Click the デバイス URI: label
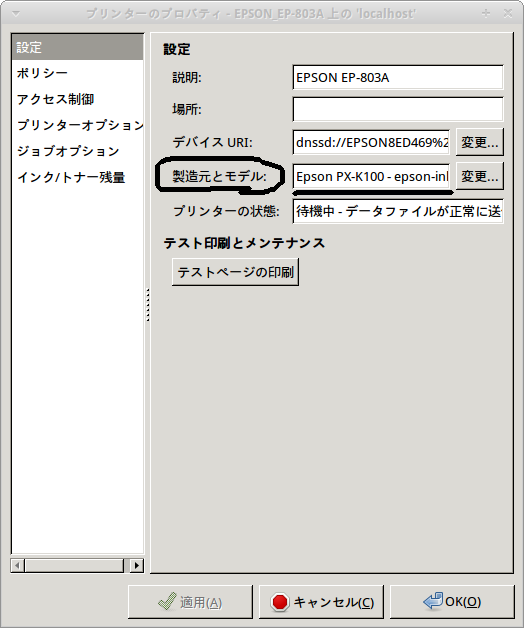 pyautogui.click(x=212, y=142)
